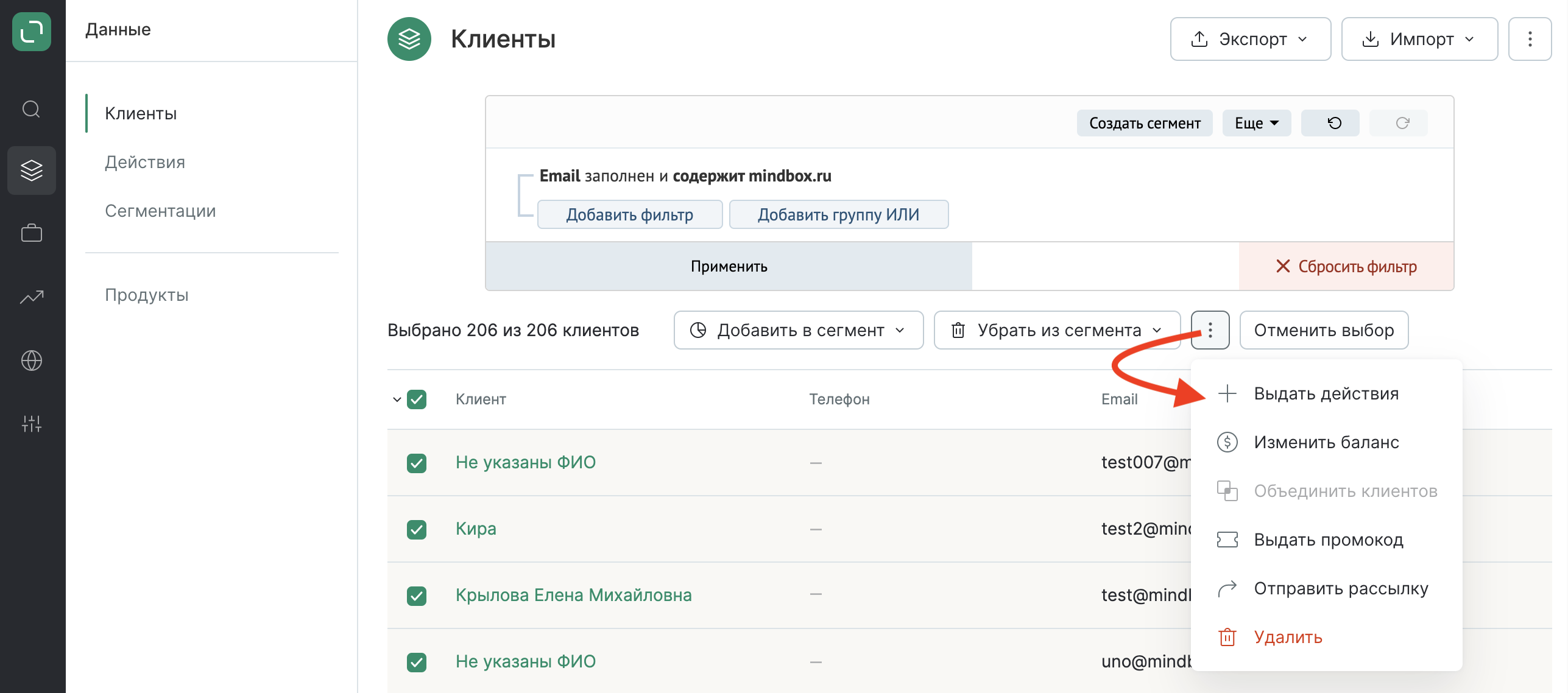Click the plus icon beside Выдать действия

click(1227, 393)
